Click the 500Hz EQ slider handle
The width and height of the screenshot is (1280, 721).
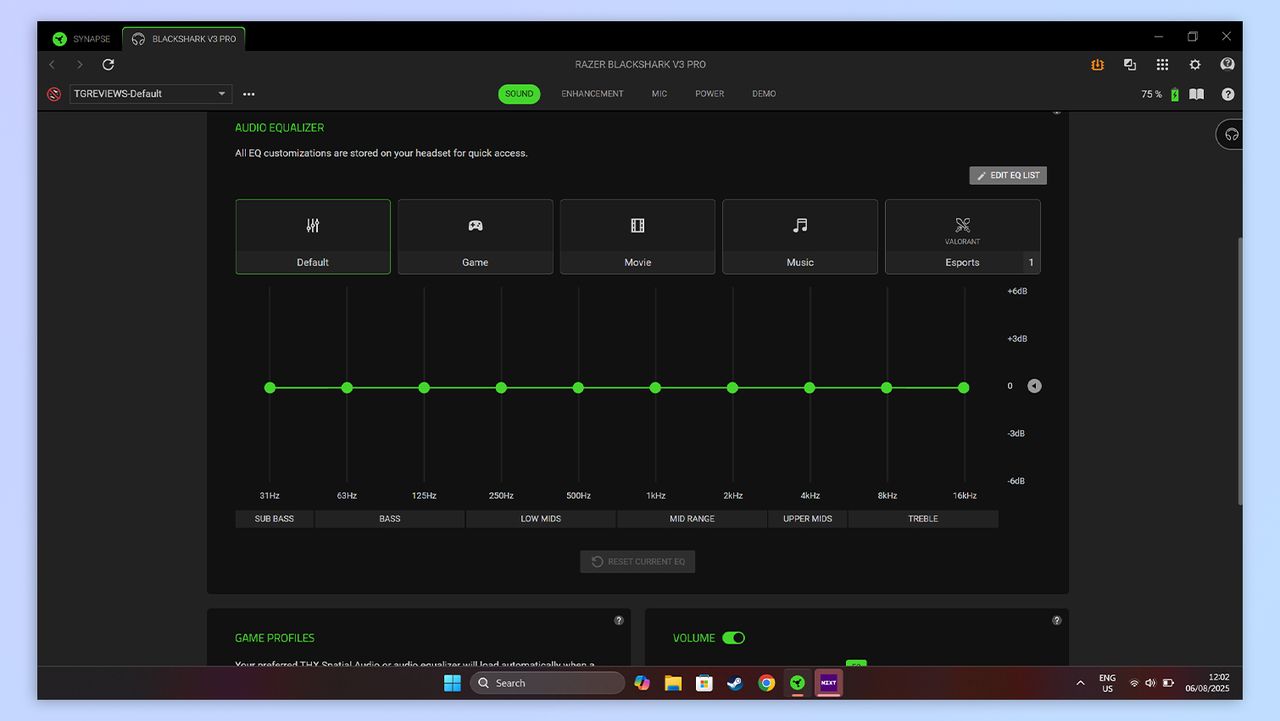tap(578, 388)
